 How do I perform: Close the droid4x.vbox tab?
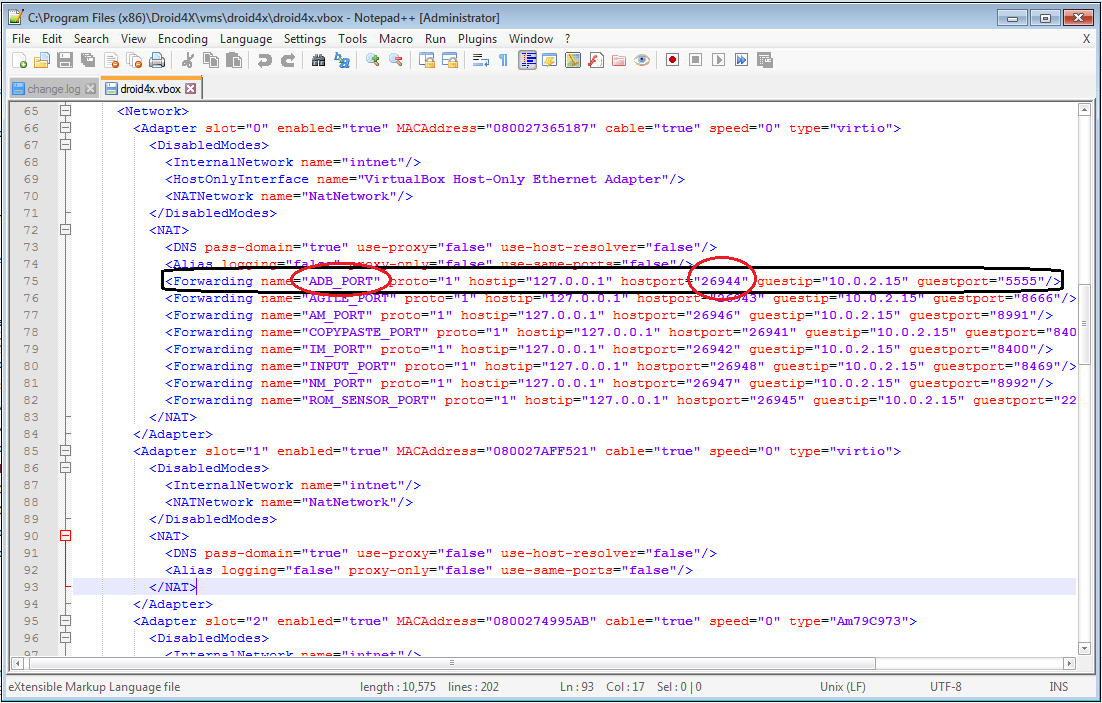191,89
